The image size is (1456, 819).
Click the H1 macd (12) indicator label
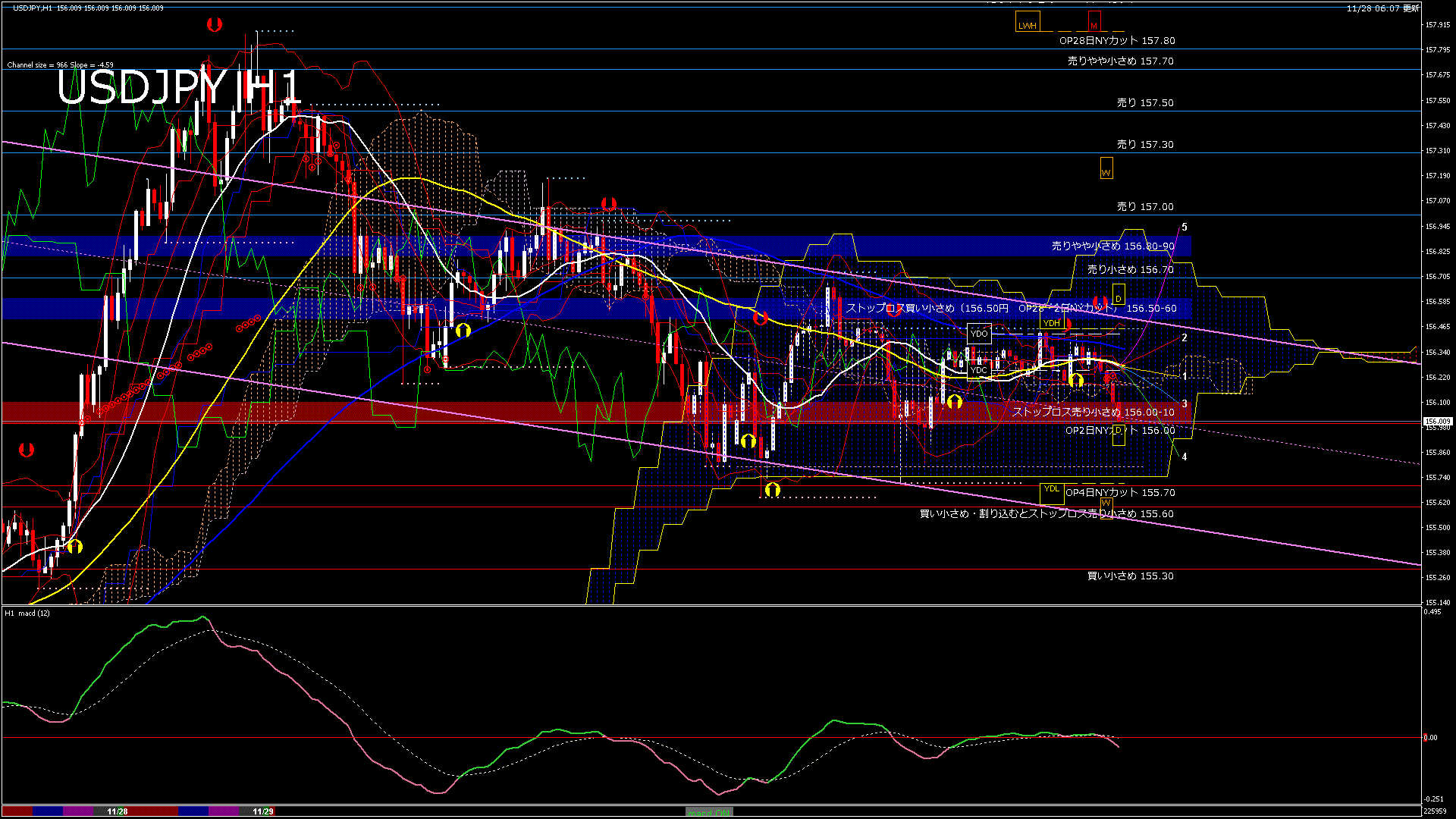27,613
